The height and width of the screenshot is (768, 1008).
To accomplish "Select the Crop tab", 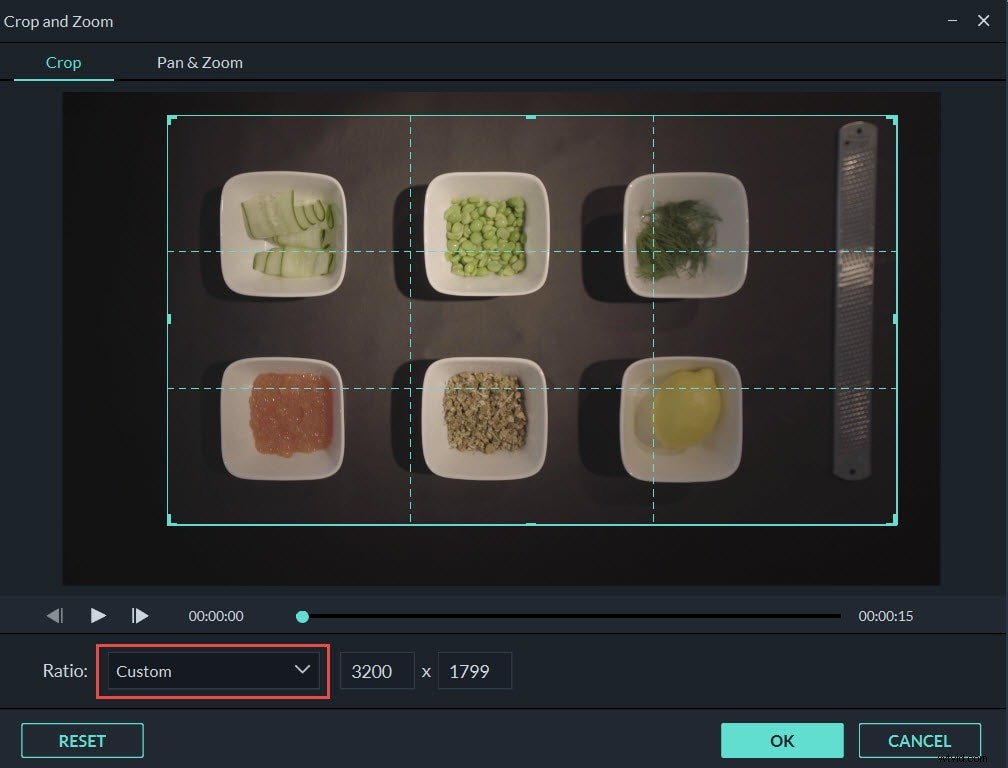I will [x=63, y=62].
